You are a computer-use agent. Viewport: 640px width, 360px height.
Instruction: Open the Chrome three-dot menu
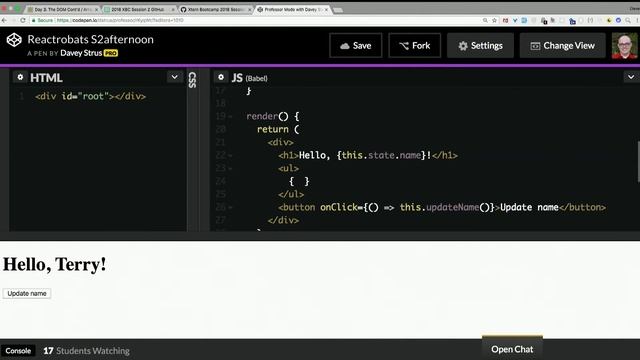(x=637, y=20)
